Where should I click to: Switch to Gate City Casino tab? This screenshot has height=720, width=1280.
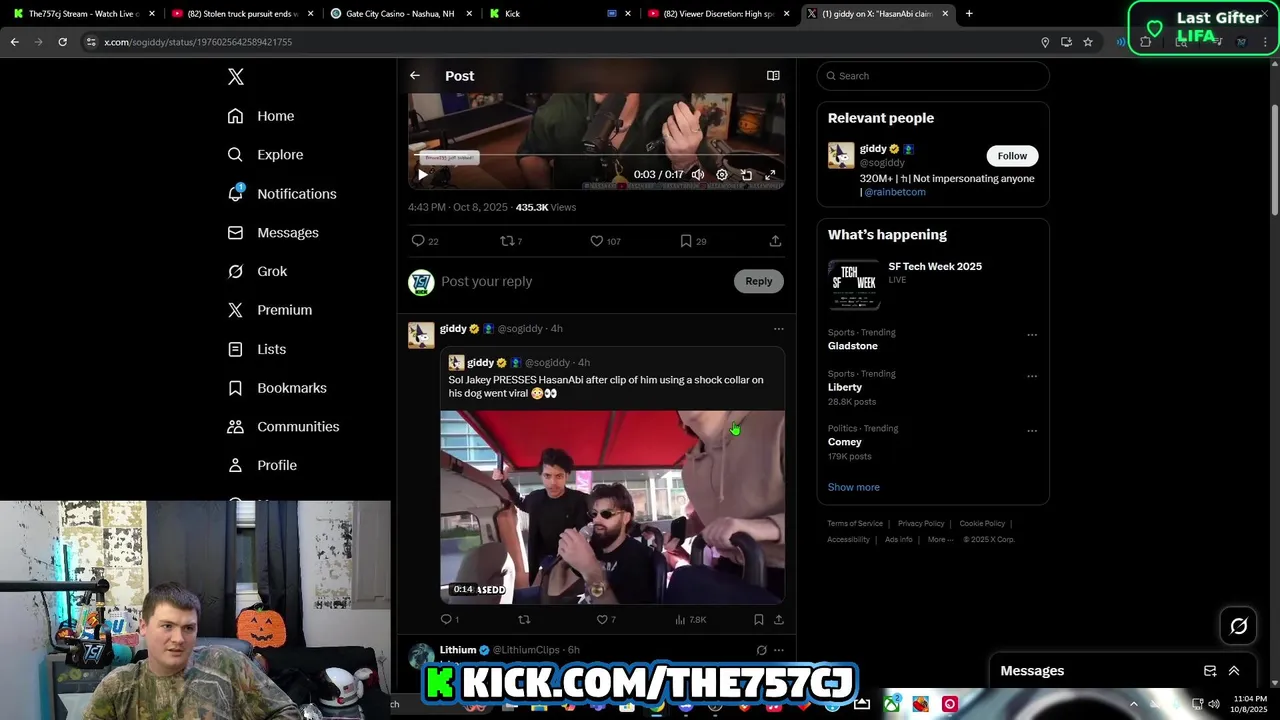pyautogui.click(x=400, y=14)
